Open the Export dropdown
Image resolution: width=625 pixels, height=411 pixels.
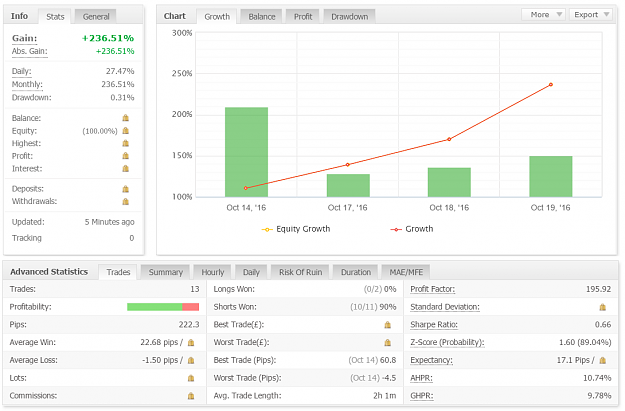pos(591,15)
